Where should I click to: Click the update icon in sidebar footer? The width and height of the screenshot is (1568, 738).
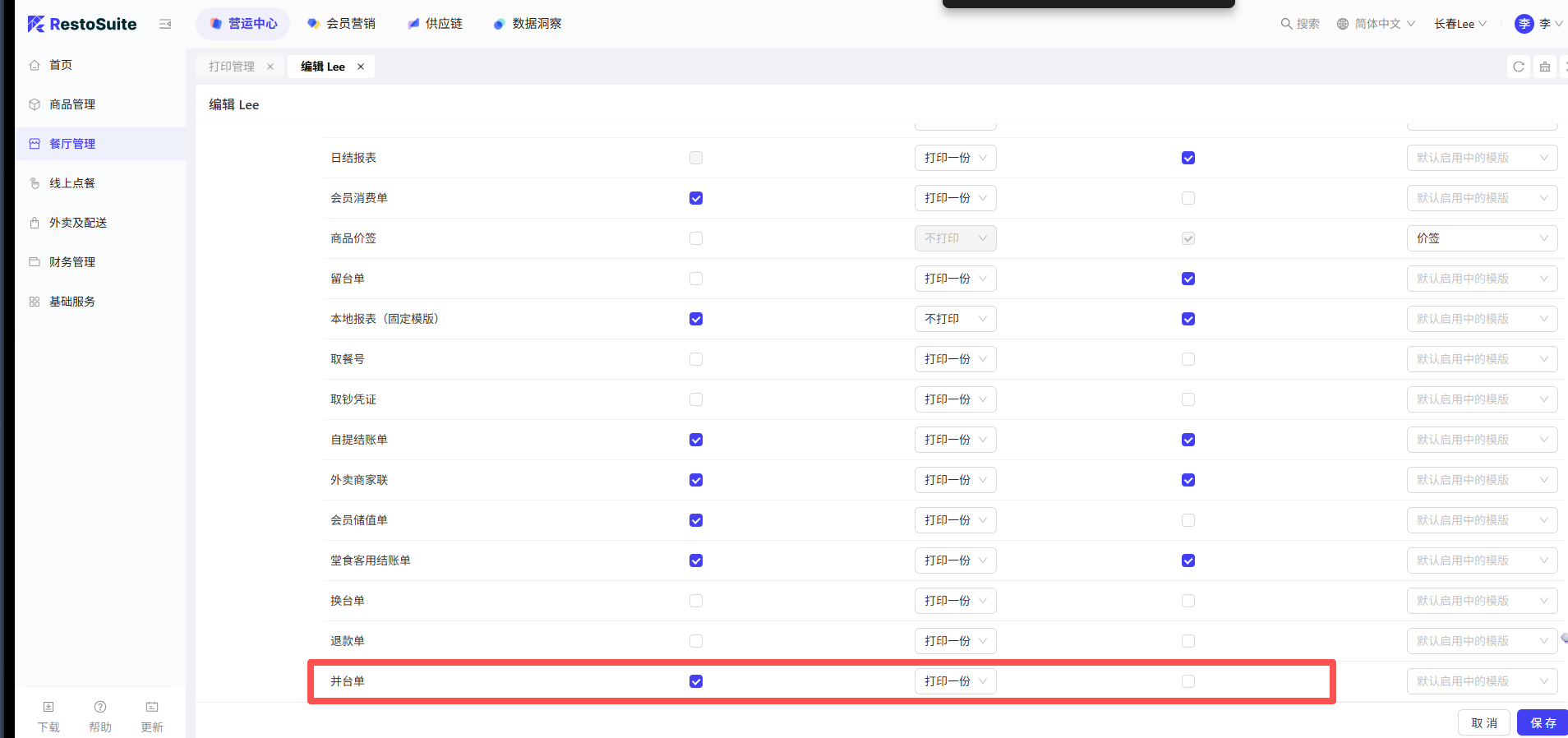(152, 708)
